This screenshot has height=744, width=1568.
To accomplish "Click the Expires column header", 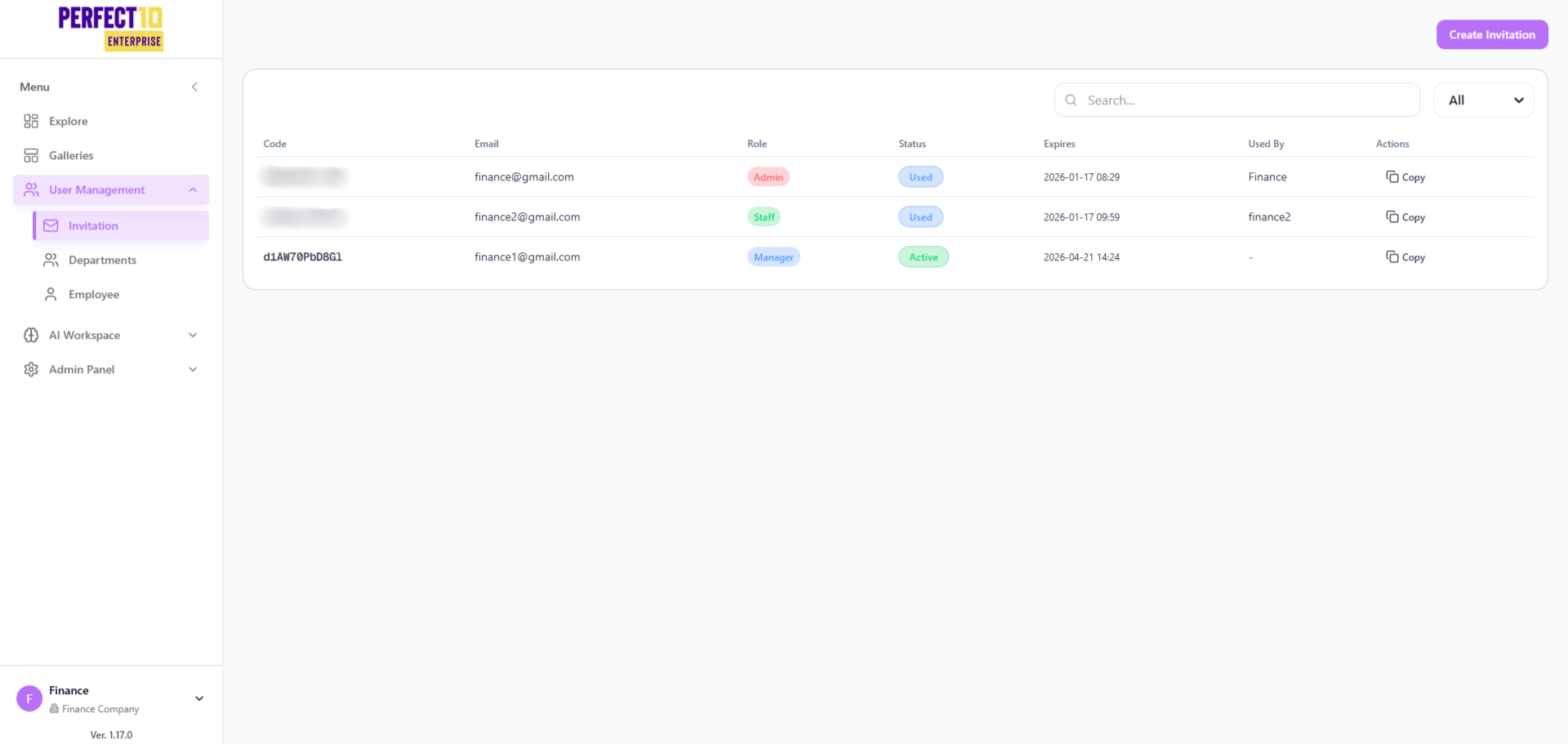I will point(1059,144).
